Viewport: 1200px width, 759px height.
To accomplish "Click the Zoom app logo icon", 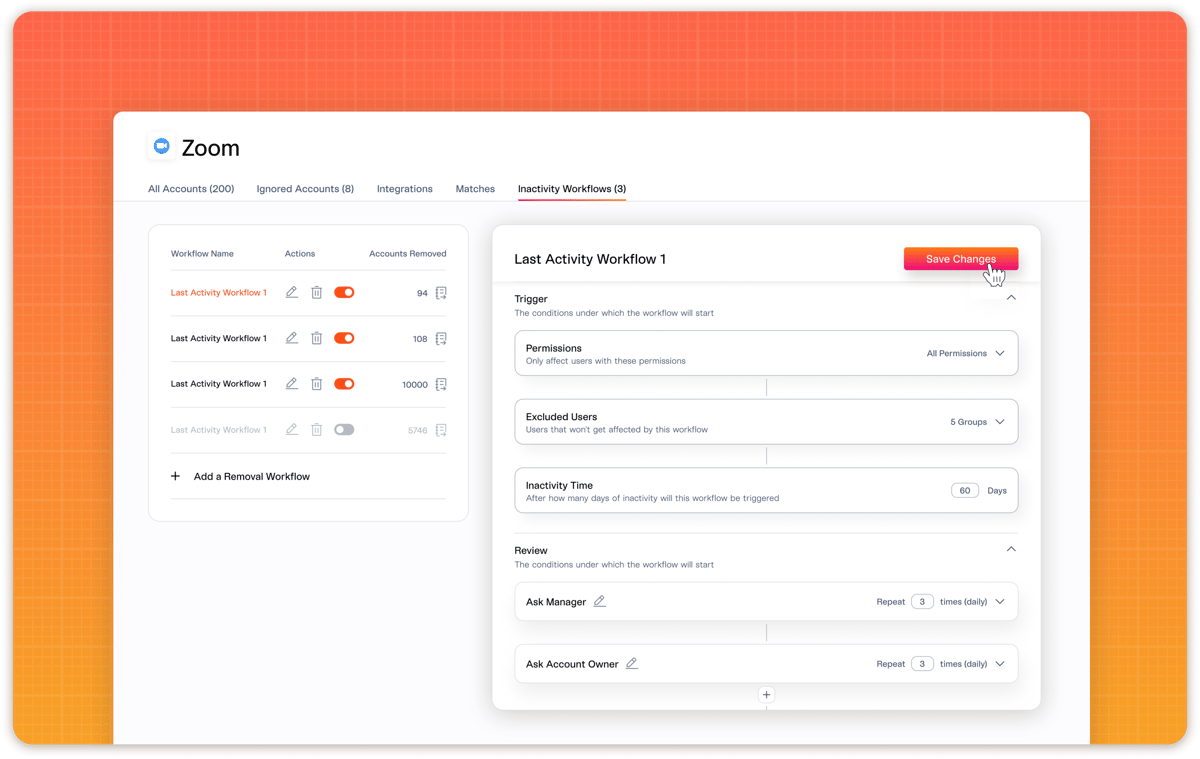I will coord(161,145).
